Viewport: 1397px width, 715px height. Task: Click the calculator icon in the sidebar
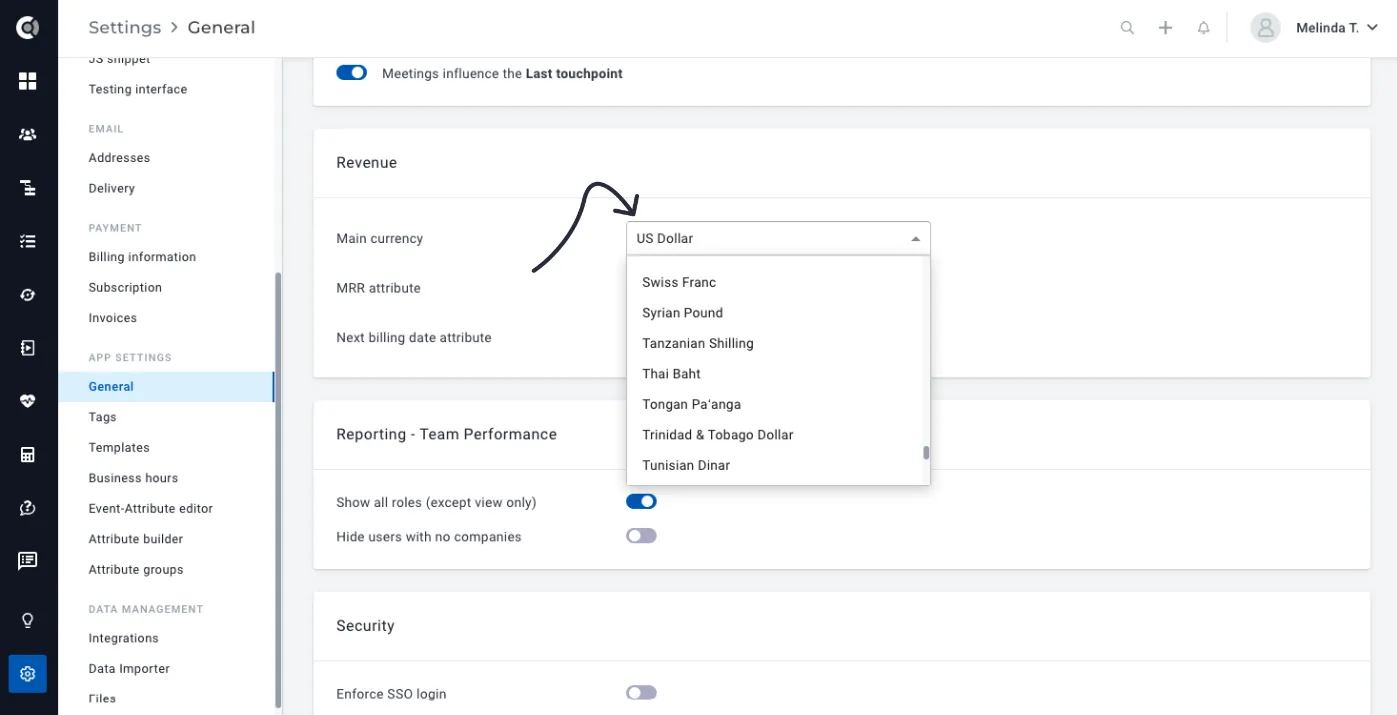[x=28, y=454]
